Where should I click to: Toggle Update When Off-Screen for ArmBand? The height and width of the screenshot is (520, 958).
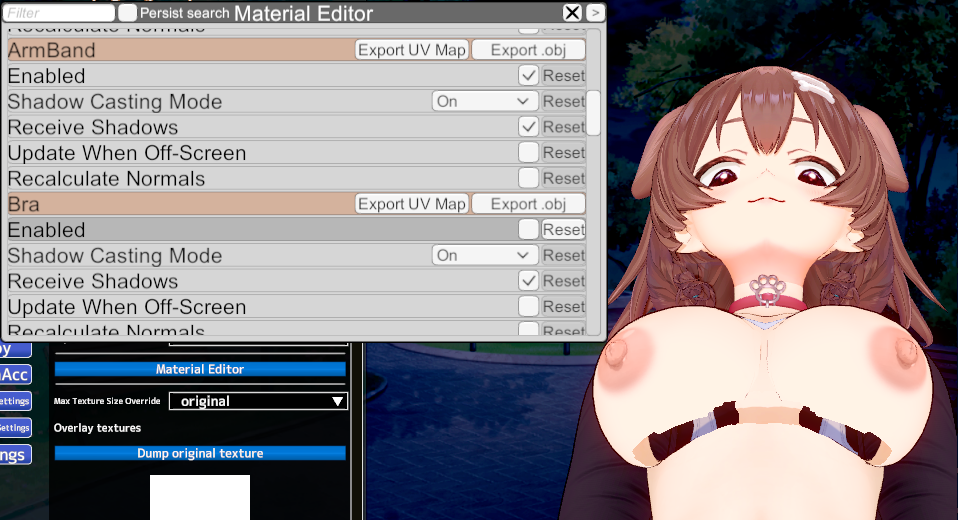pyautogui.click(x=528, y=152)
